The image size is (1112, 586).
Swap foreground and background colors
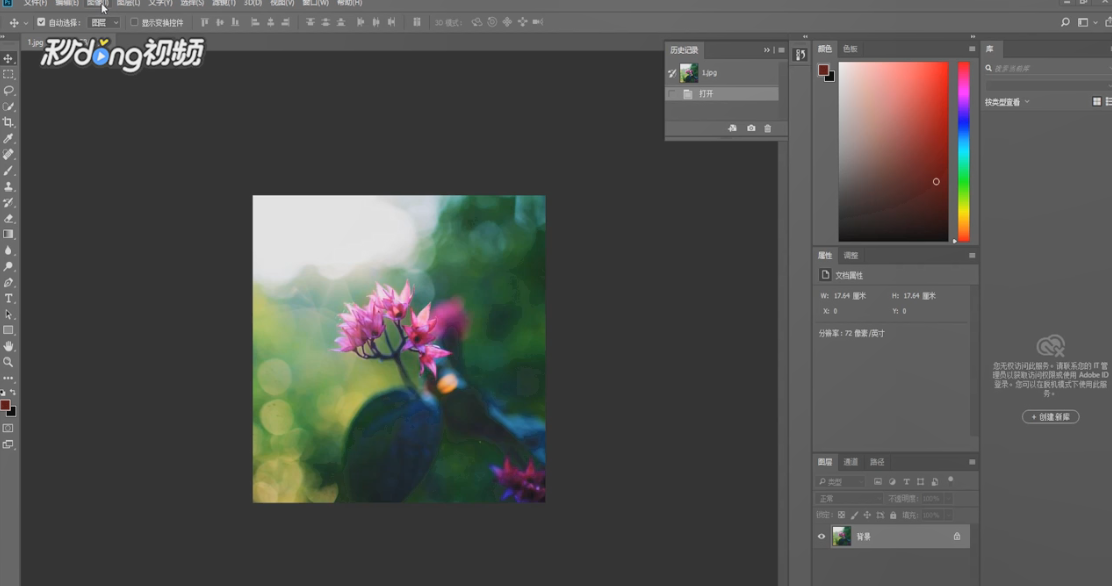(13, 392)
